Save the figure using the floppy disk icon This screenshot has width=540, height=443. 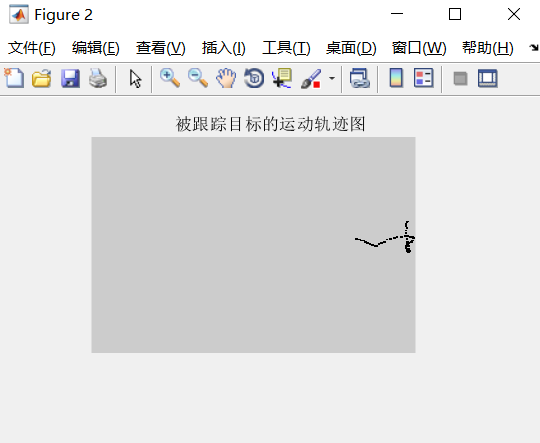(70, 78)
